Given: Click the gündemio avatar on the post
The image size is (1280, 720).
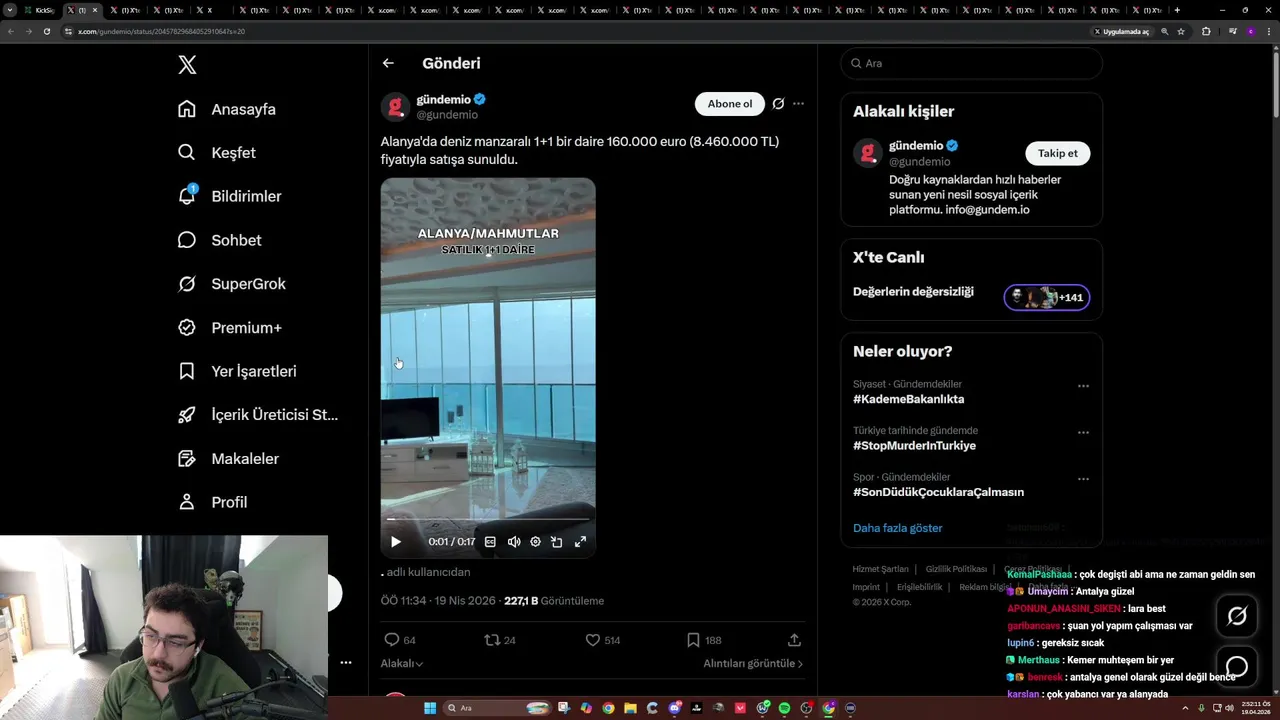Looking at the screenshot, I should 396,107.
